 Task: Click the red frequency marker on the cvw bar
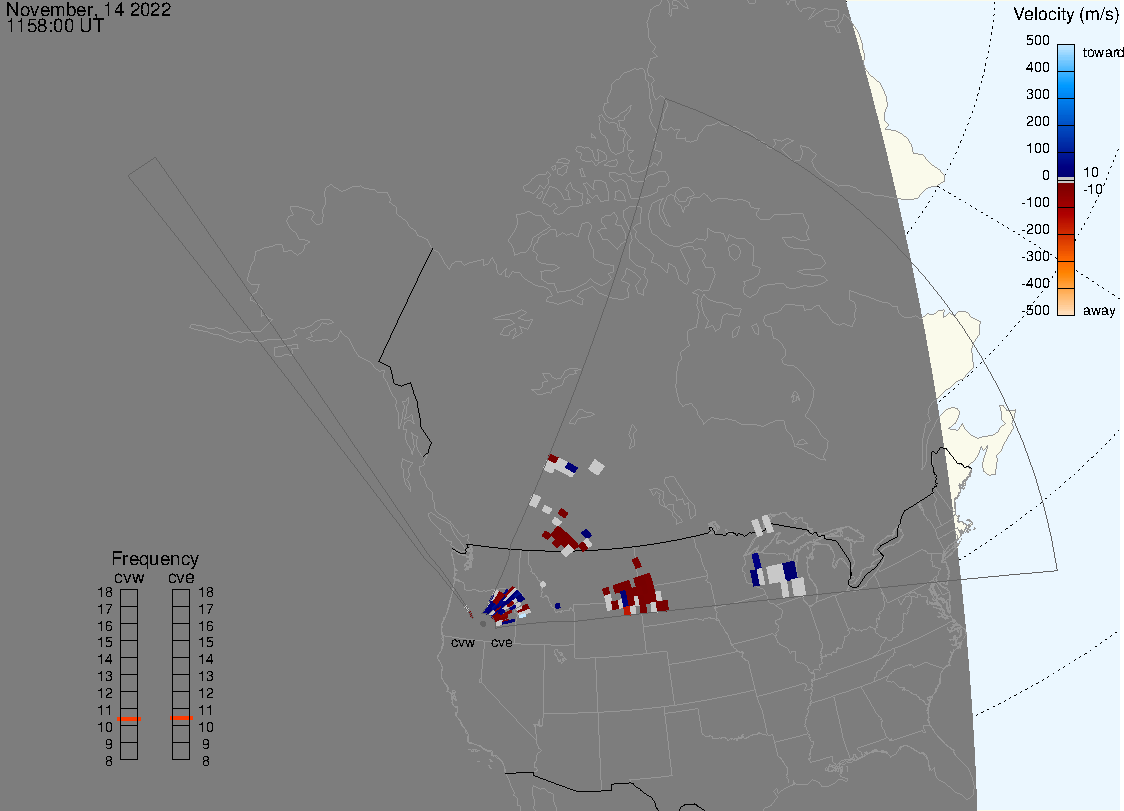(x=129, y=718)
